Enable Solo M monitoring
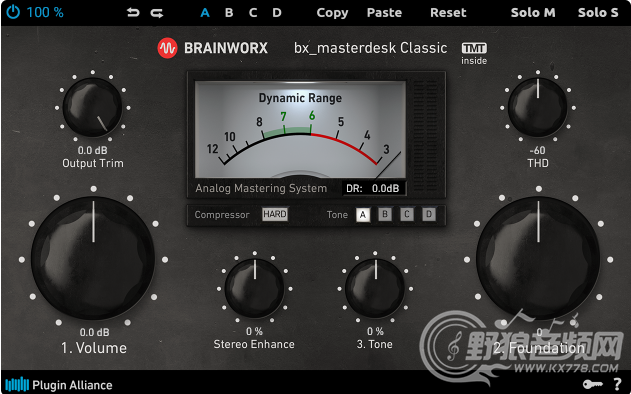This screenshot has height=394, width=631. 533,13
